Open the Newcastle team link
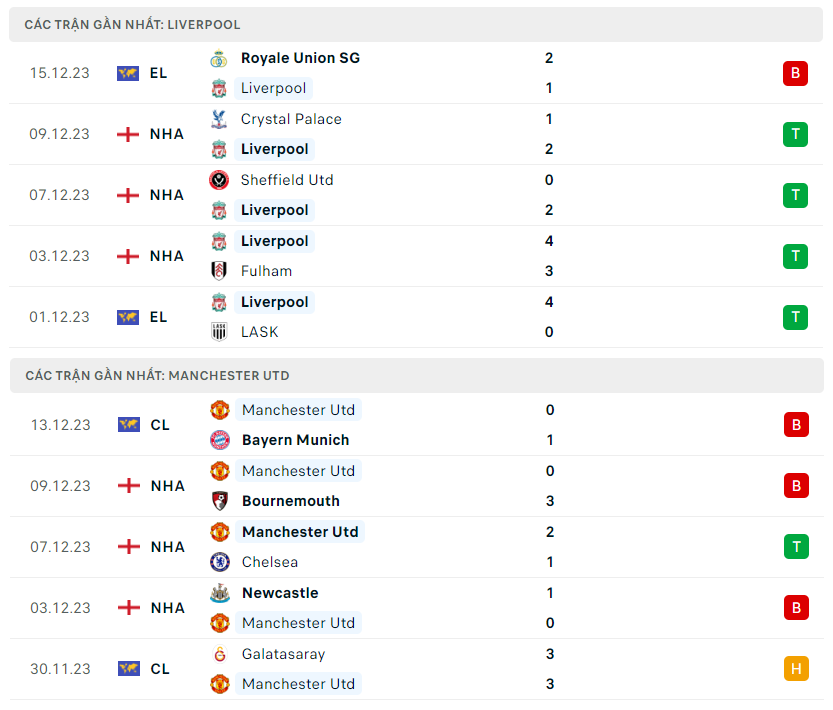 [x=280, y=593]
